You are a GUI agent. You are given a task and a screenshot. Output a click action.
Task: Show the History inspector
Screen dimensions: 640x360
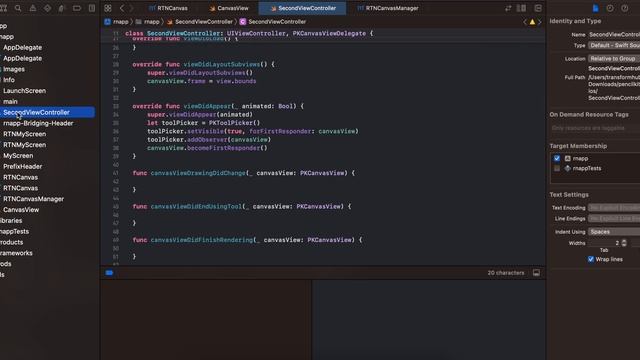610,8
